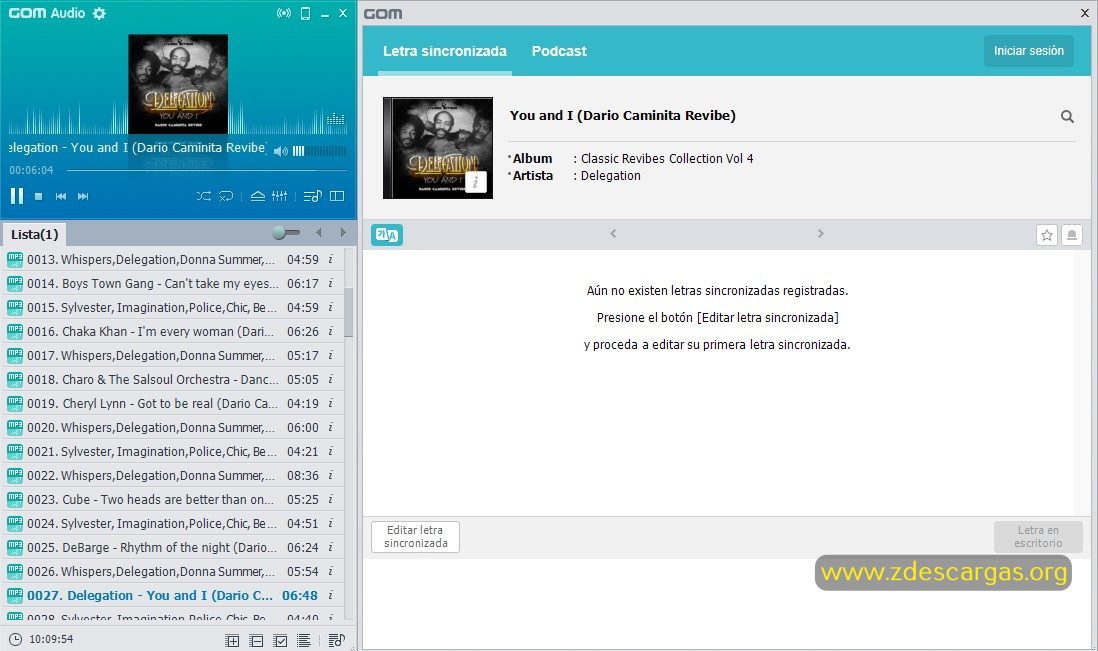Viewport: 1098px width, 651px height.
Task: Open album info icon on cover
Action: (x=475, y=182)
